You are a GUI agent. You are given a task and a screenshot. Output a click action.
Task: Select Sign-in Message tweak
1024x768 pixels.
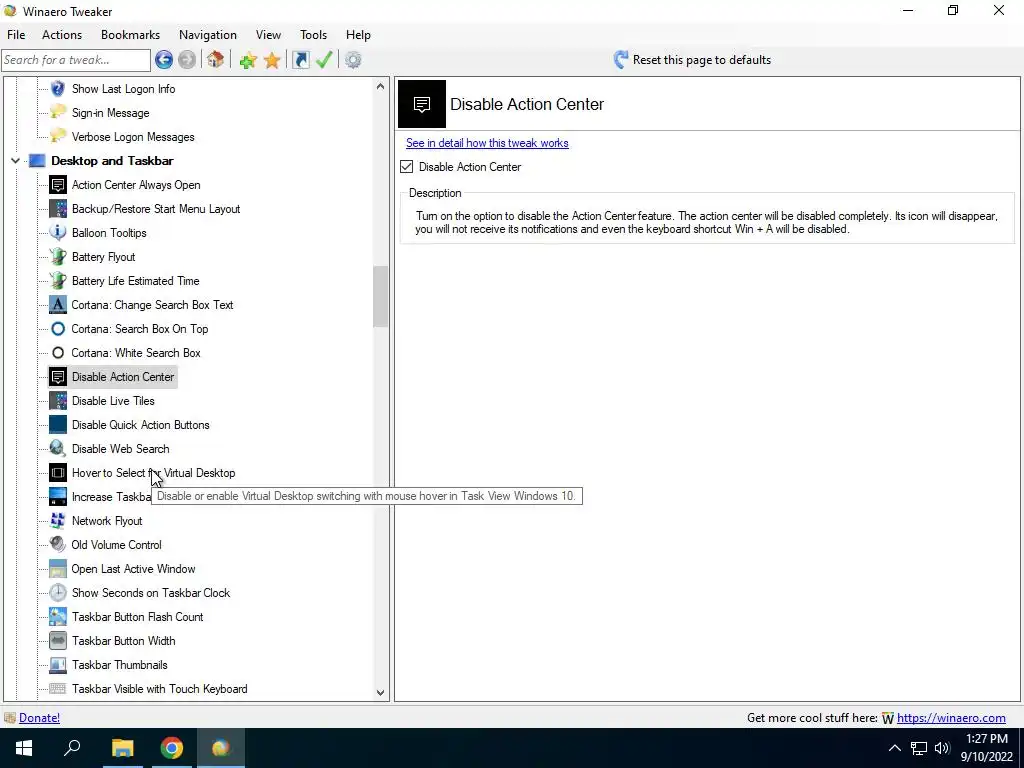(x=110, y=113)
